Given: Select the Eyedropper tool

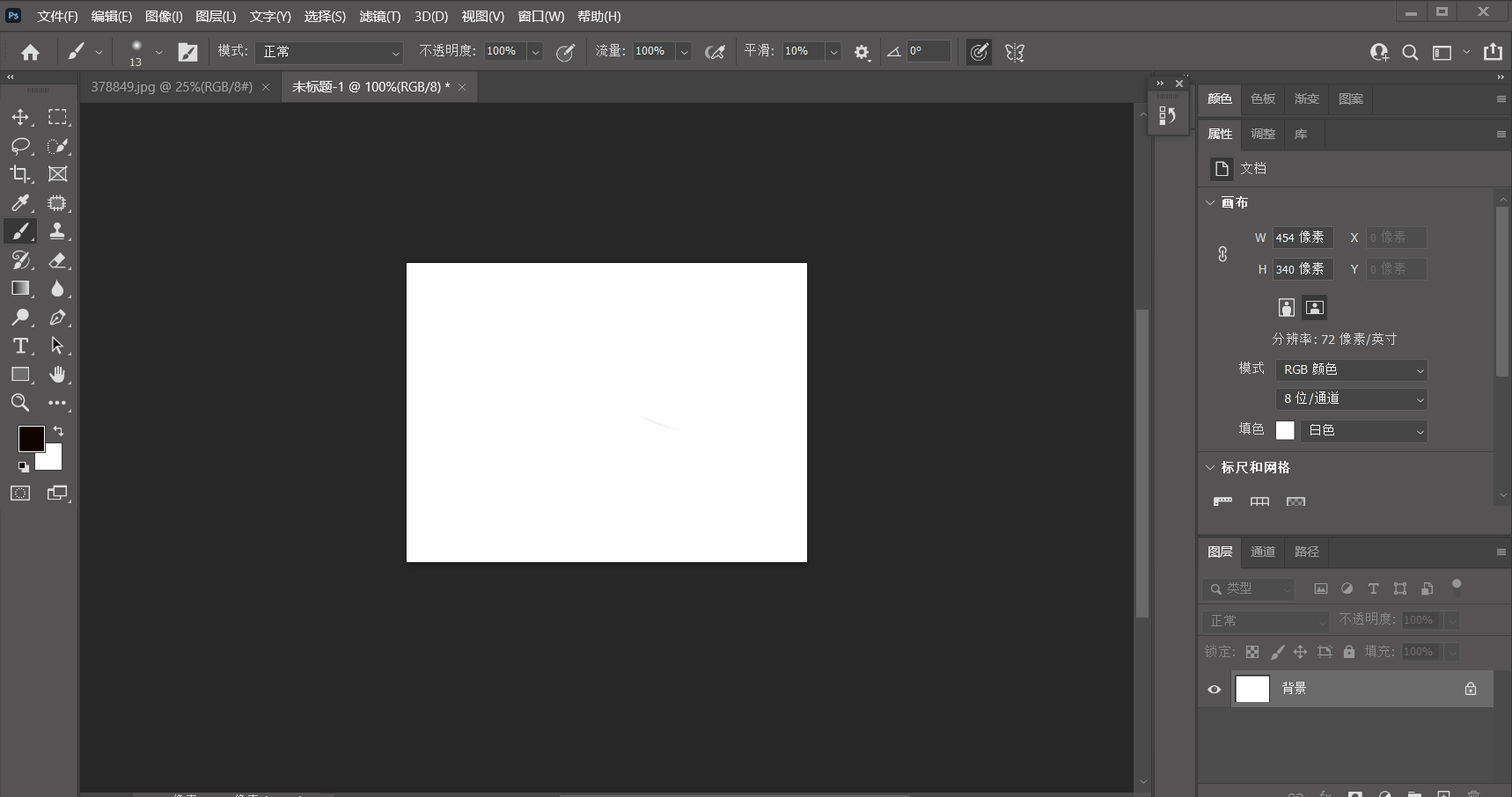Looking at the screenshot, I should [20, 203].
